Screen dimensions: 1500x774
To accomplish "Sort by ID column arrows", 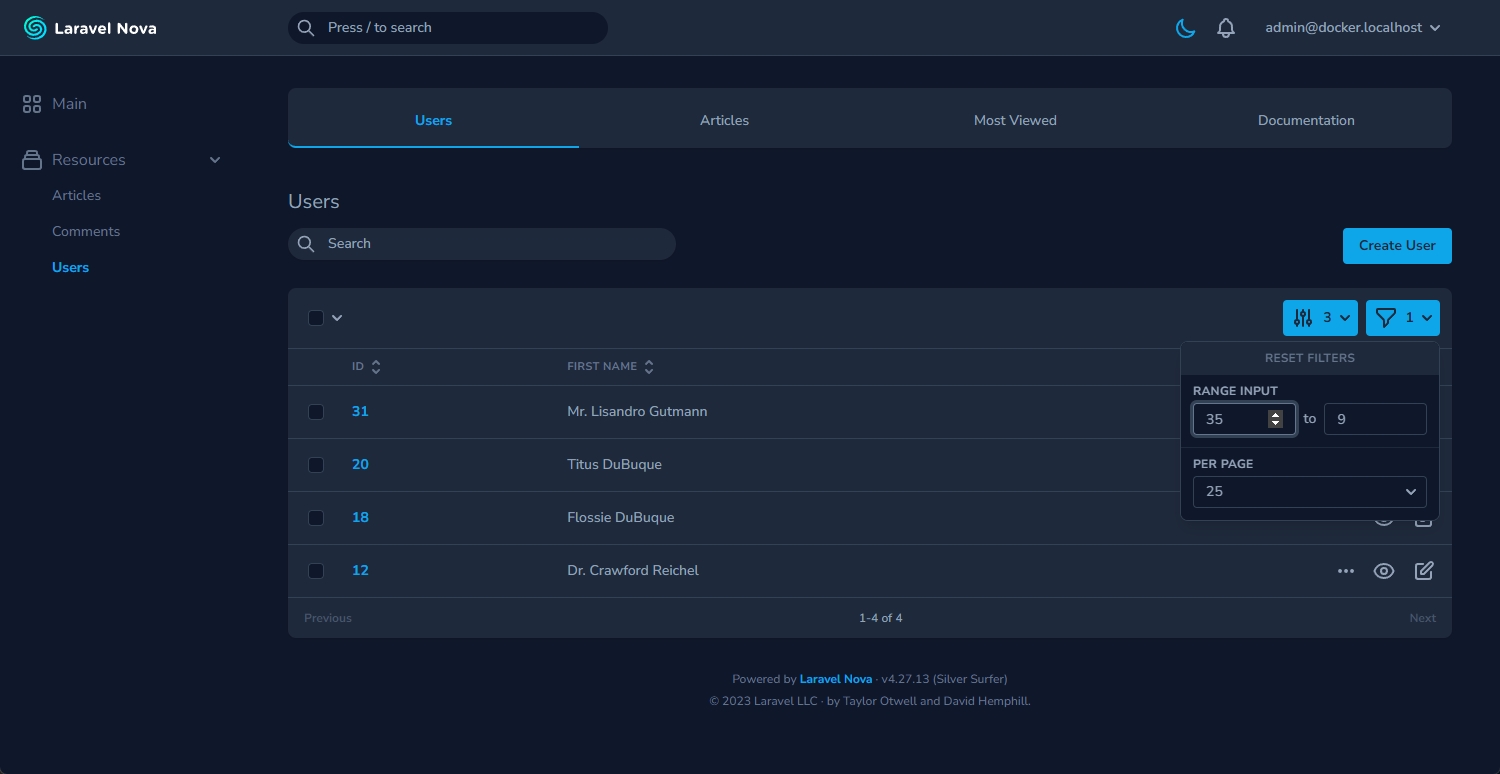I will point(376,367).
